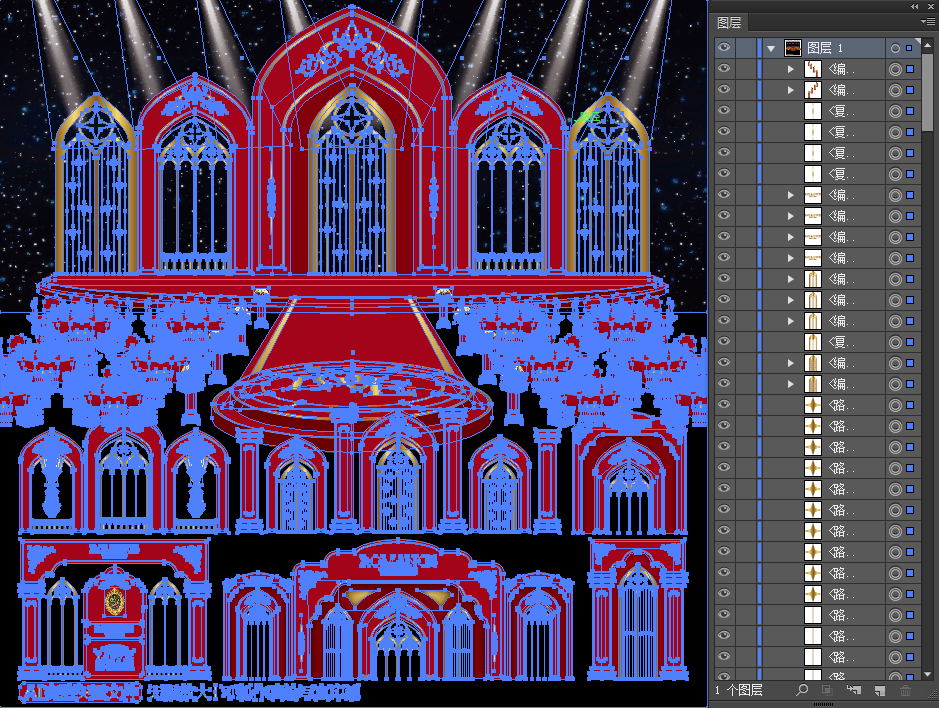Viewport: 939px width, 708px height.
Task: Target the <编 row with descending red bars thumbnail
Action: (895, 69)
